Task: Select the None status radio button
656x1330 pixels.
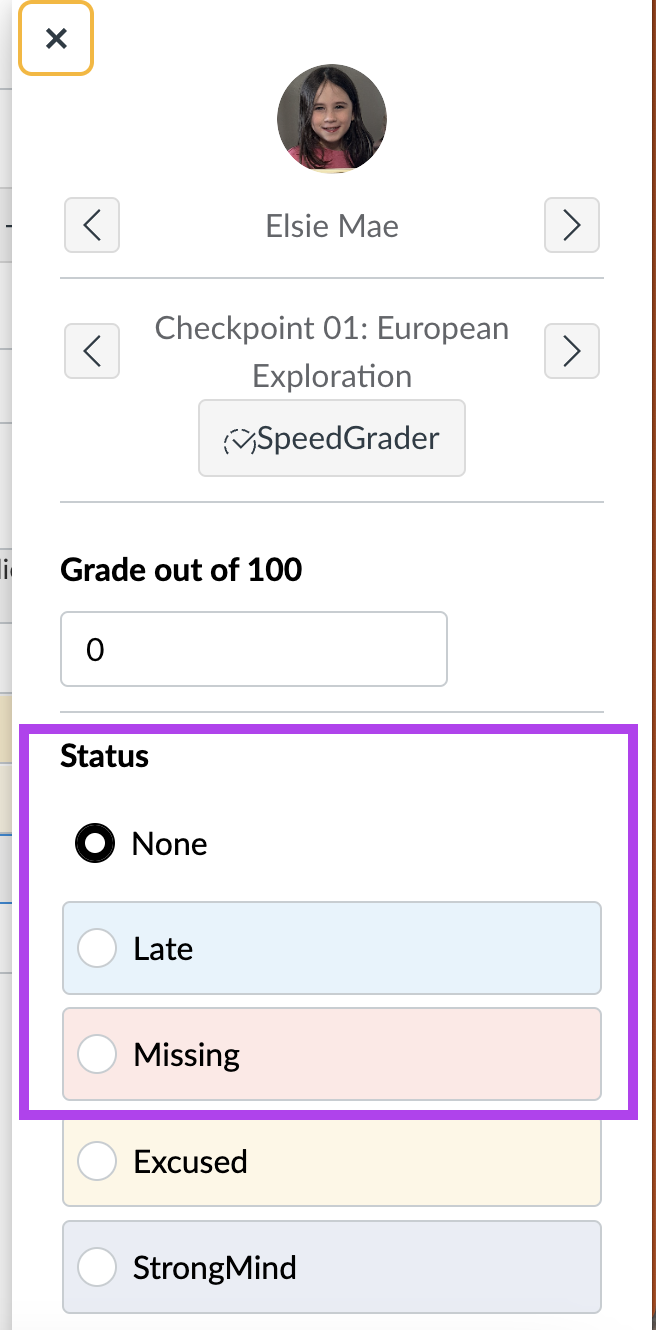Action: [96, 844]
